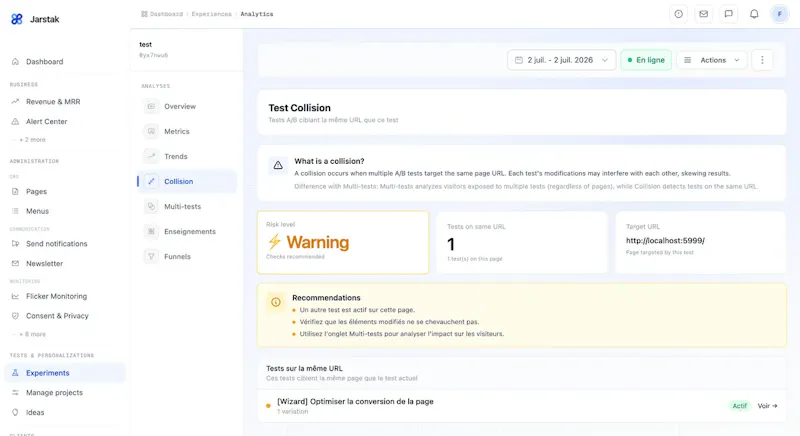Click the 'Tests on same URL' count card

point(522,242)
